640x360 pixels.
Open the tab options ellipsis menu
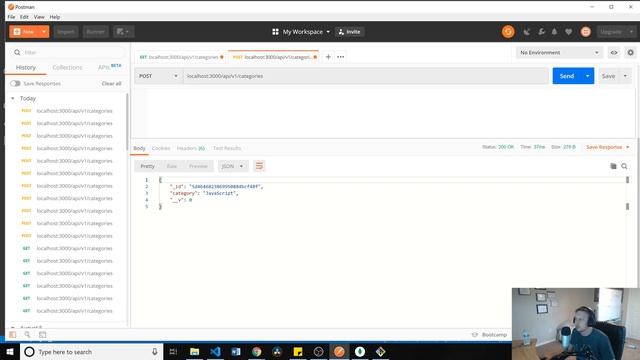pyautogui.click(x=341, y=57)
